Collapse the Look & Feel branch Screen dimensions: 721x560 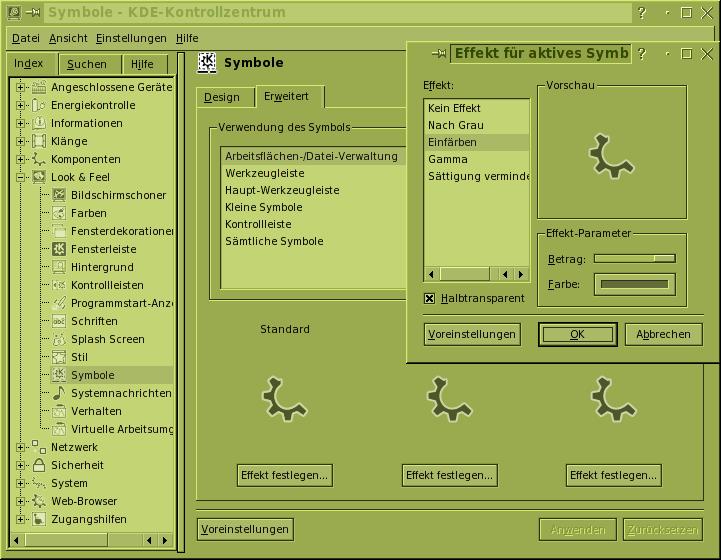click(x=20, y=177)
